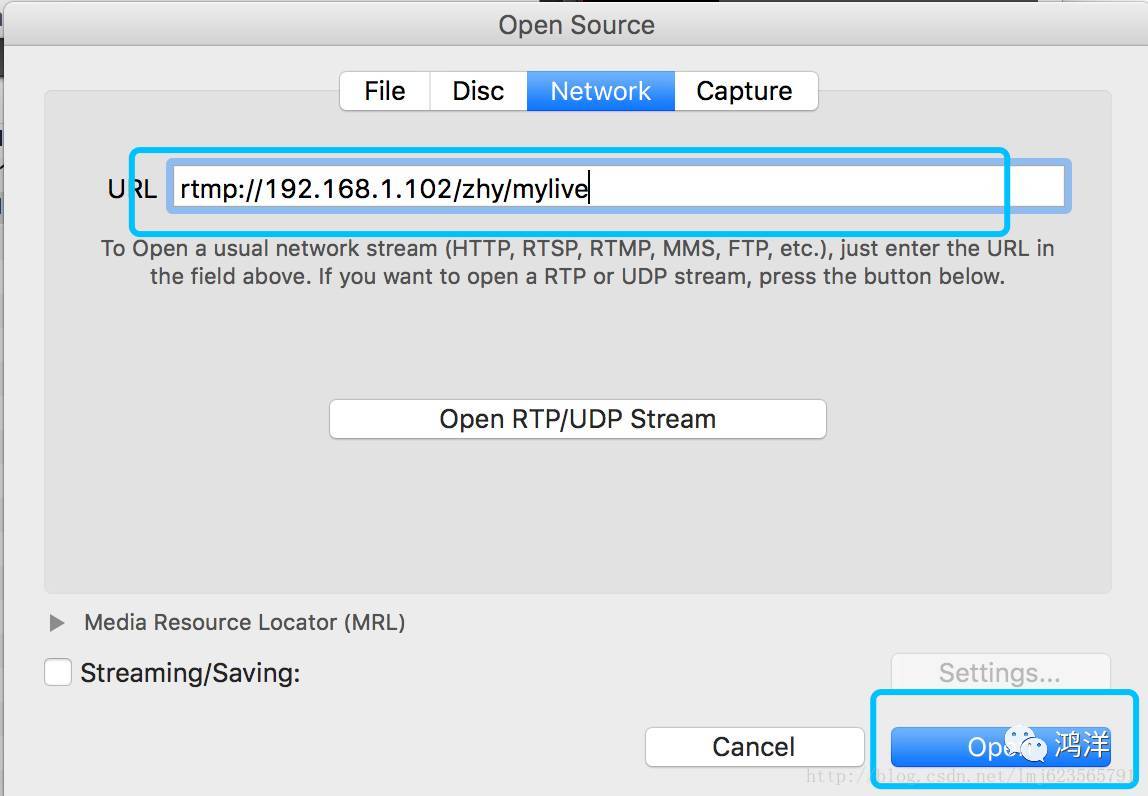Expand the Media Resource Locator disclosure triangle
This screenshot has height=796, width=1148.
point(56,622)
